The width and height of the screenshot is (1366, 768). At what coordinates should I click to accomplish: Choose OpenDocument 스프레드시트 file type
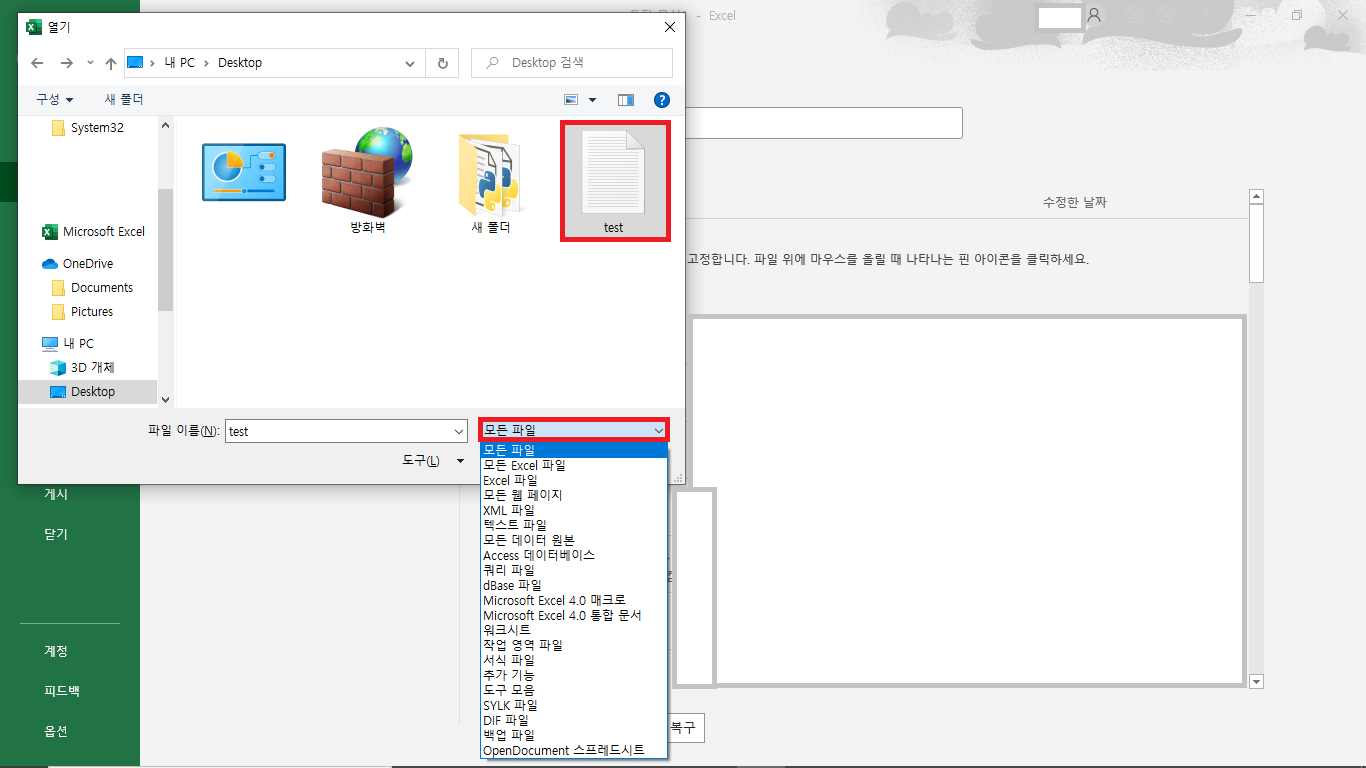click(x=573, y=750)
